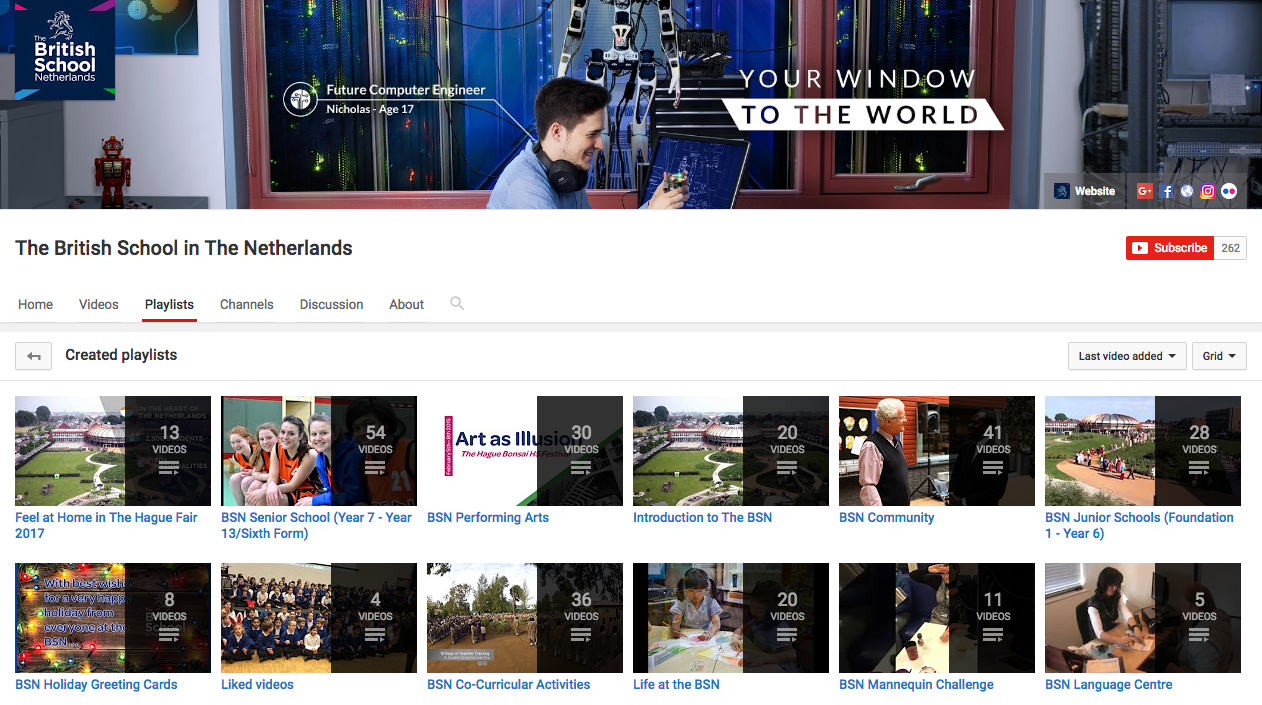Open the Facebook icon link in the banner

click(1167, 191)
